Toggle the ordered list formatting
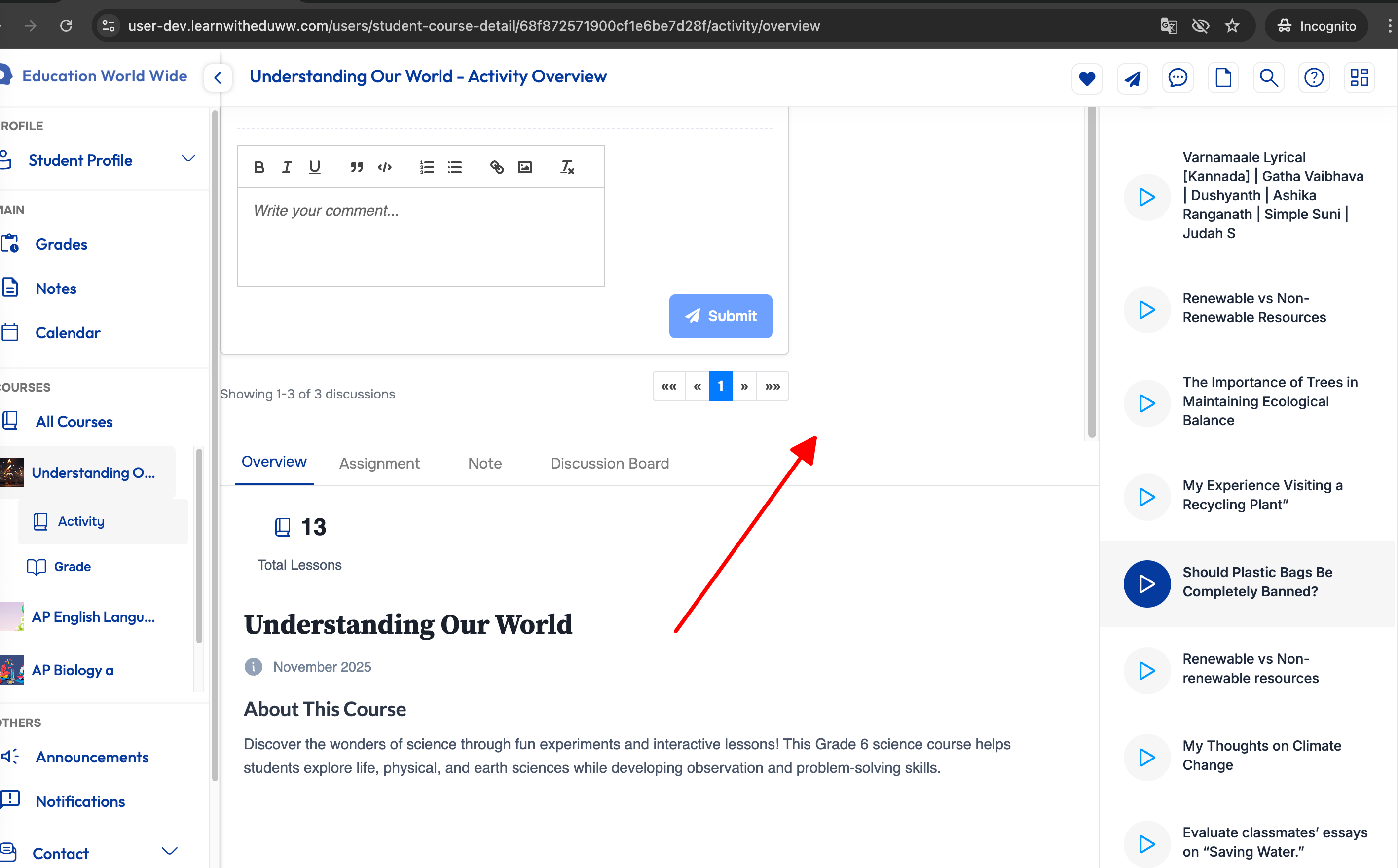 point(427,167)
